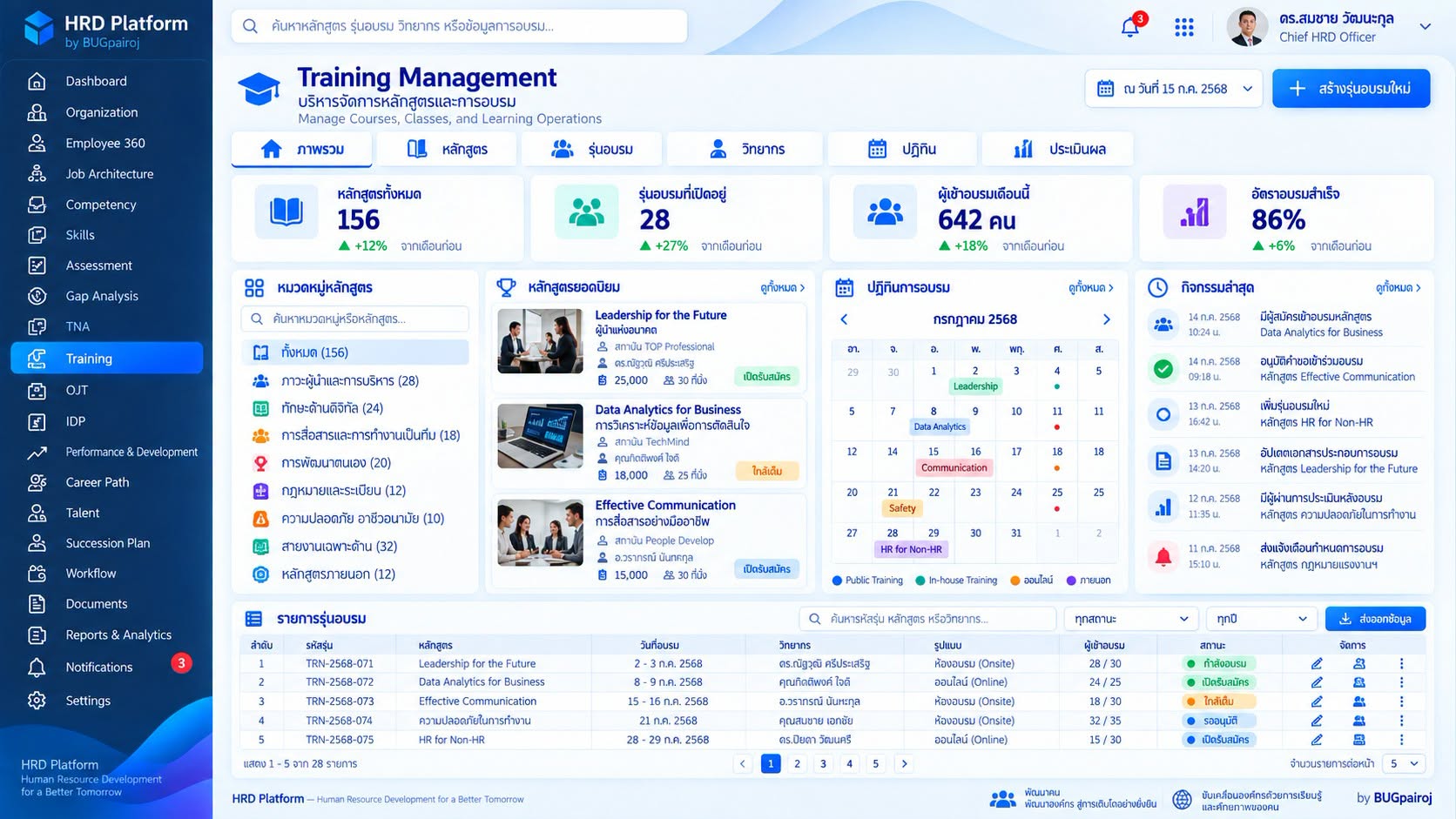The width and height of the screenshot is (1456, 819).
Task: Go to Succession Plan sidebar item
Action: pyautogui.click(x=107, y=543)
